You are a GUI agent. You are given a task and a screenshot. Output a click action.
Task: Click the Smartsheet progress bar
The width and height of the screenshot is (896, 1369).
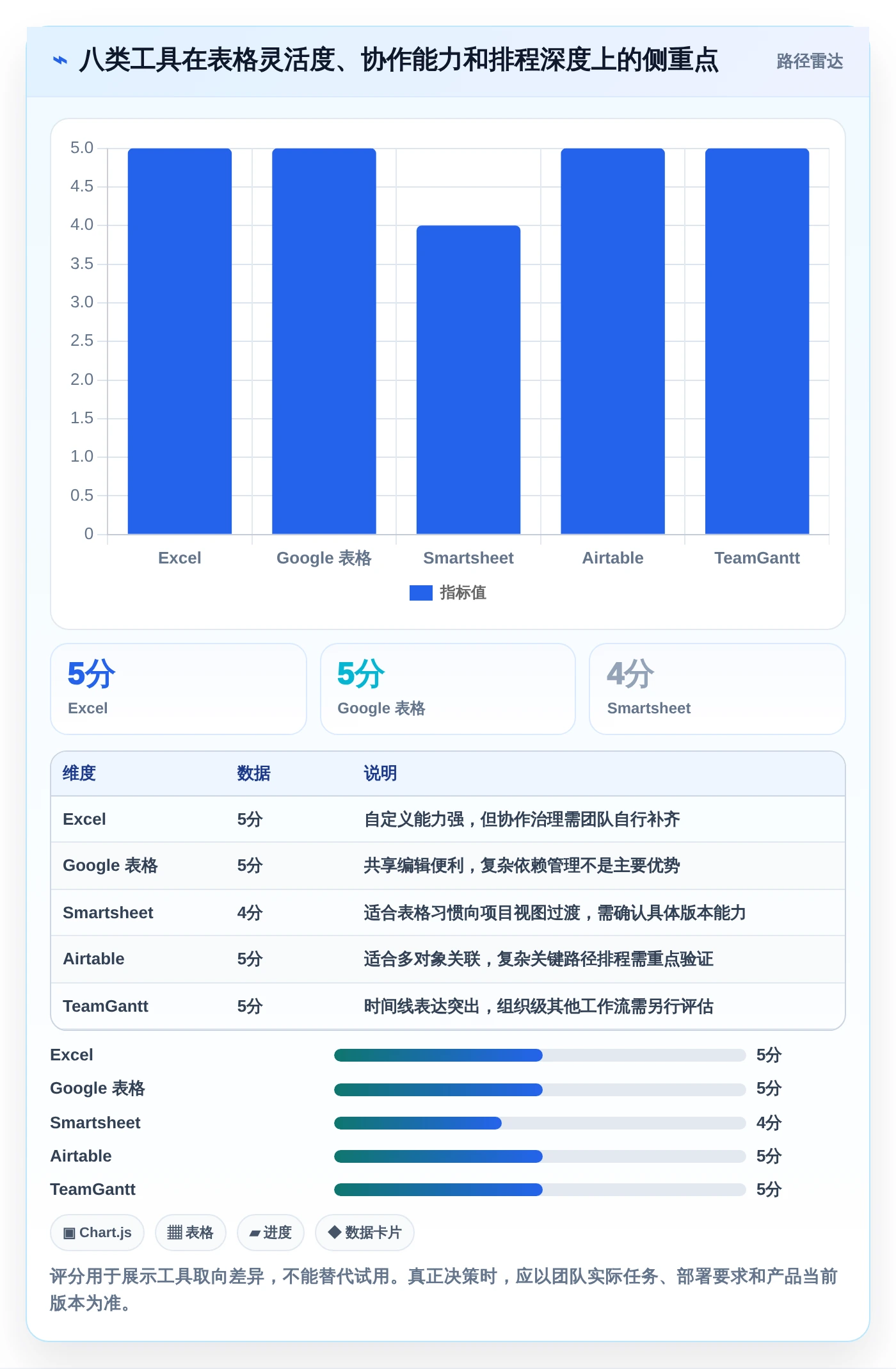tap(540, 1122)
